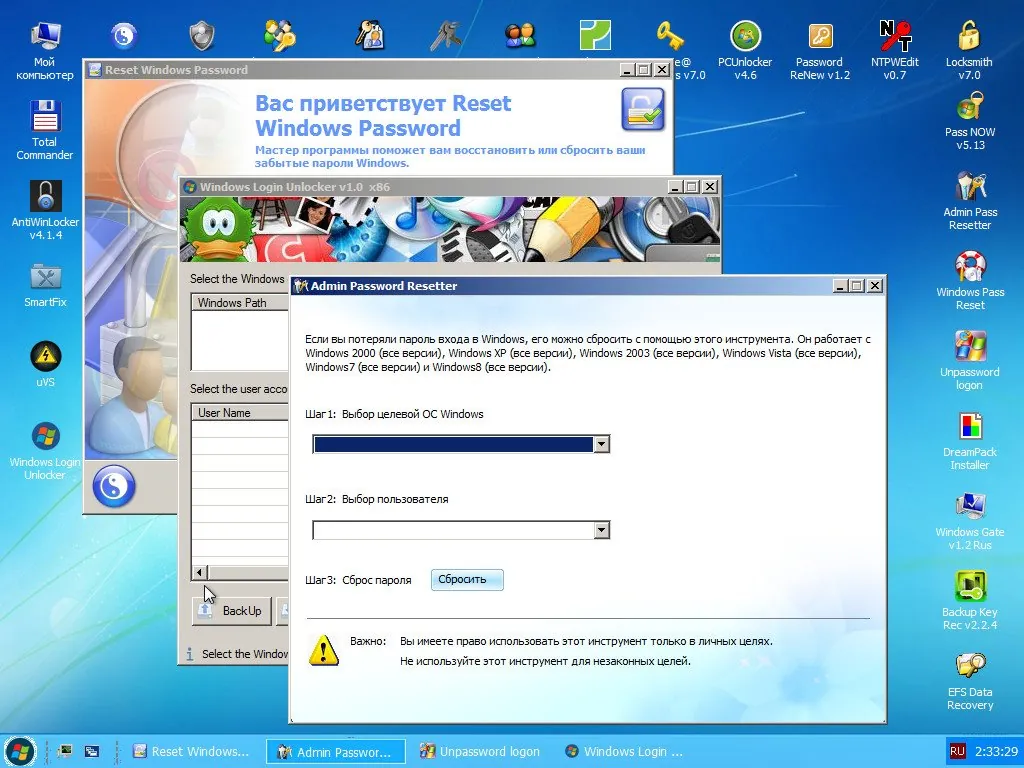Click the monitor quick-launch taskbar icon

(65, 752)
